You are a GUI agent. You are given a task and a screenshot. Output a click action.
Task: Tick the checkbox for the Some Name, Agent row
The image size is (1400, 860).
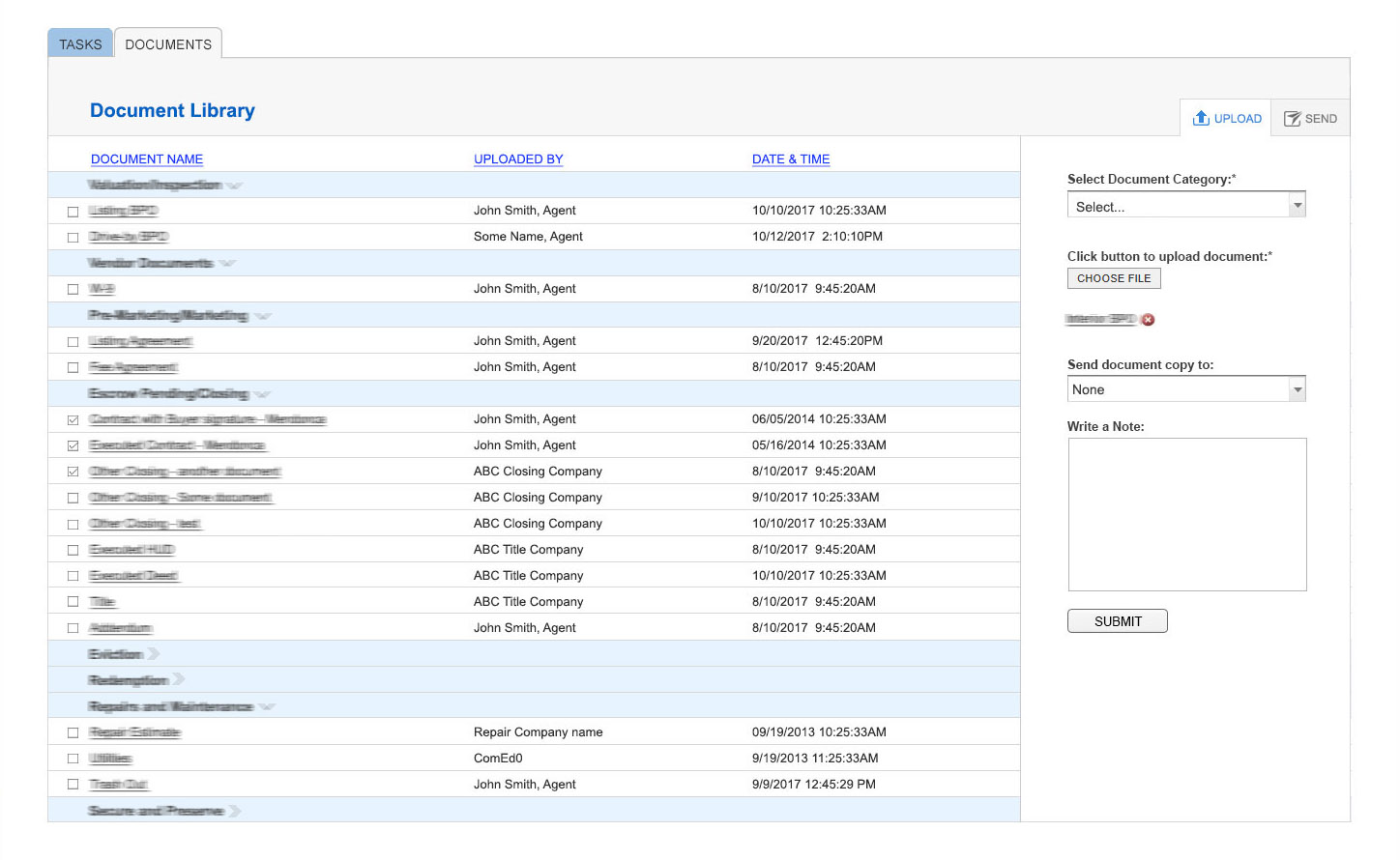pyautogui.click(x=73, y=237)
